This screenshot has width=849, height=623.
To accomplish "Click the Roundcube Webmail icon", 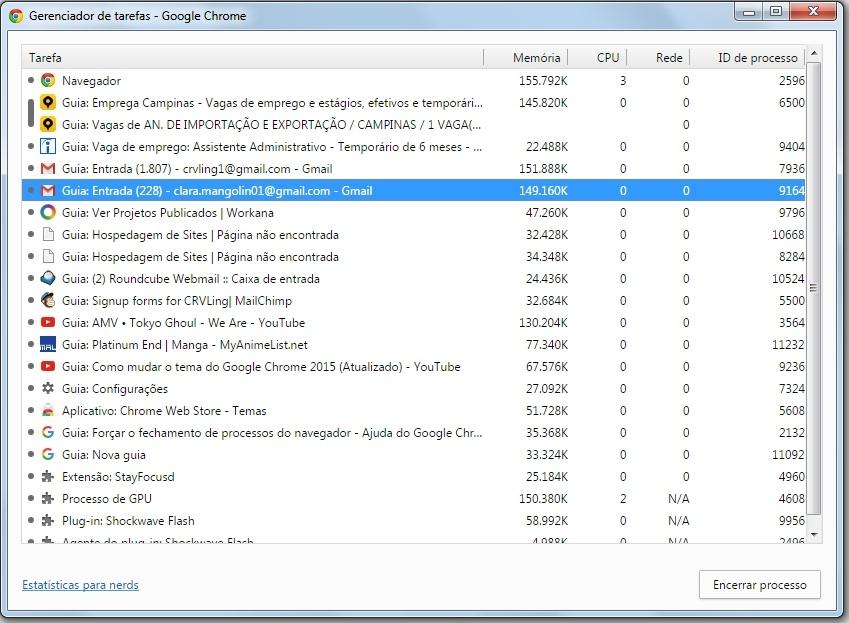I will pos(48,279).
